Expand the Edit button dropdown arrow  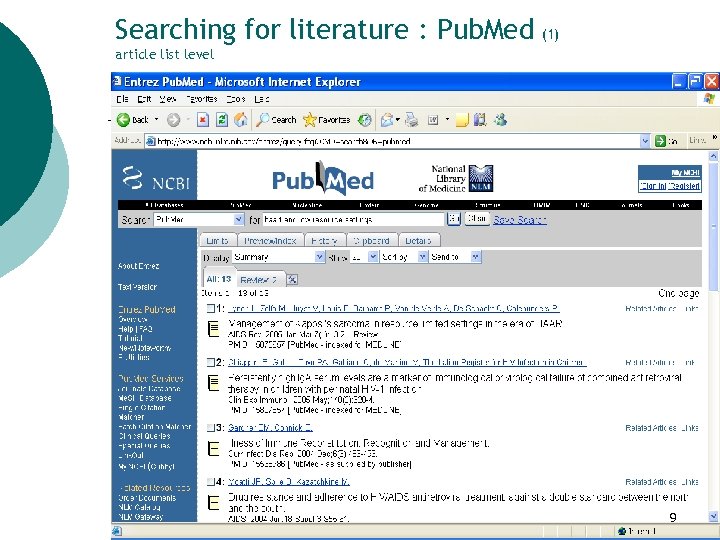[x=447, y=120]
